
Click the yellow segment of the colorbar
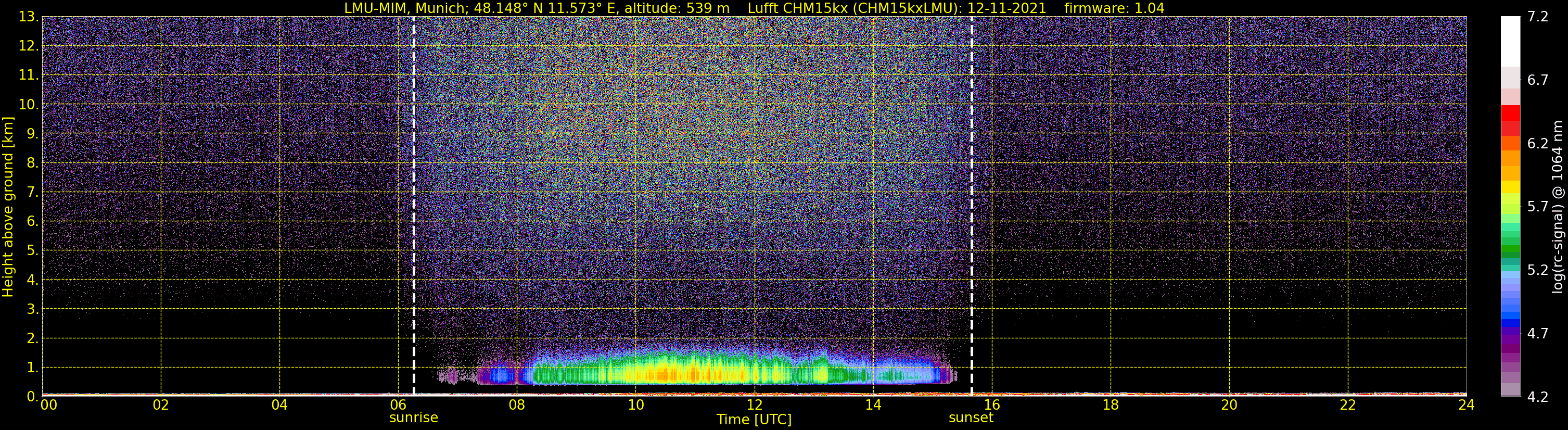(x=1510, y=187)
